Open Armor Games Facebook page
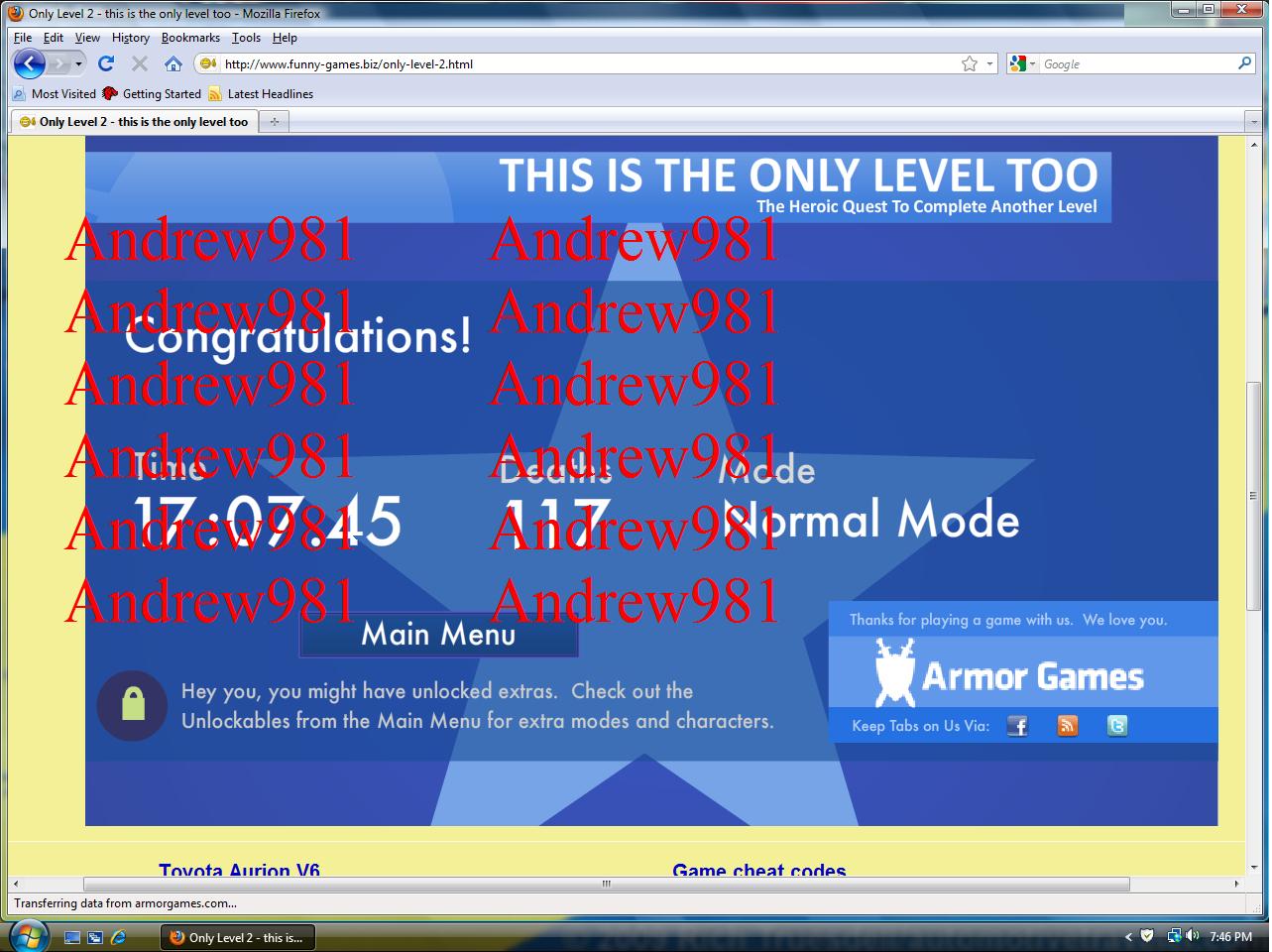The height and width of the screenshot is (952, 1272). (x=1017, y=726)
